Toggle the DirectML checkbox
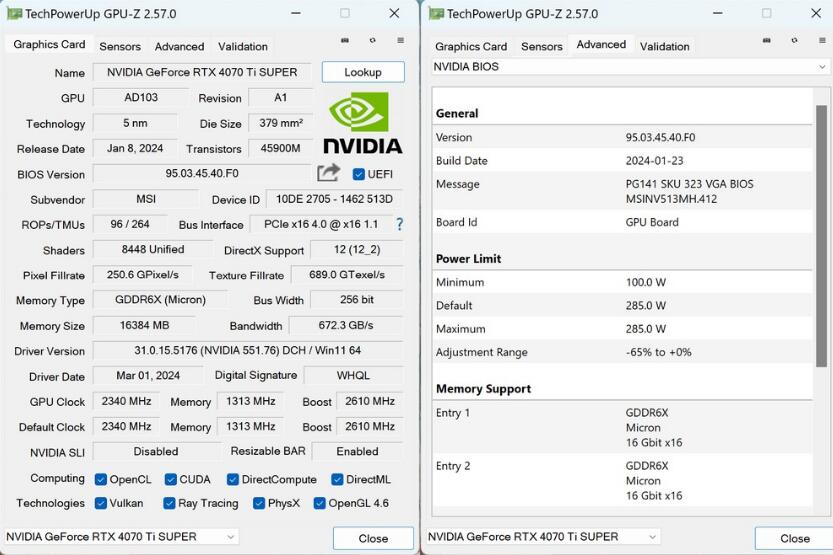 (x=337, y=480)
